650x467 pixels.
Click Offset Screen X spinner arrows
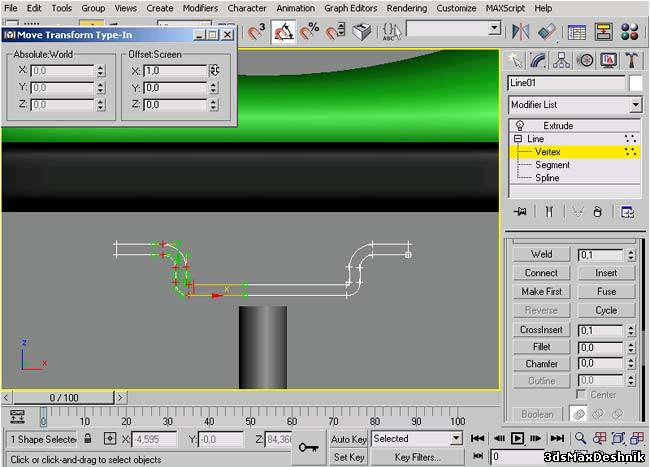(214, 70)
